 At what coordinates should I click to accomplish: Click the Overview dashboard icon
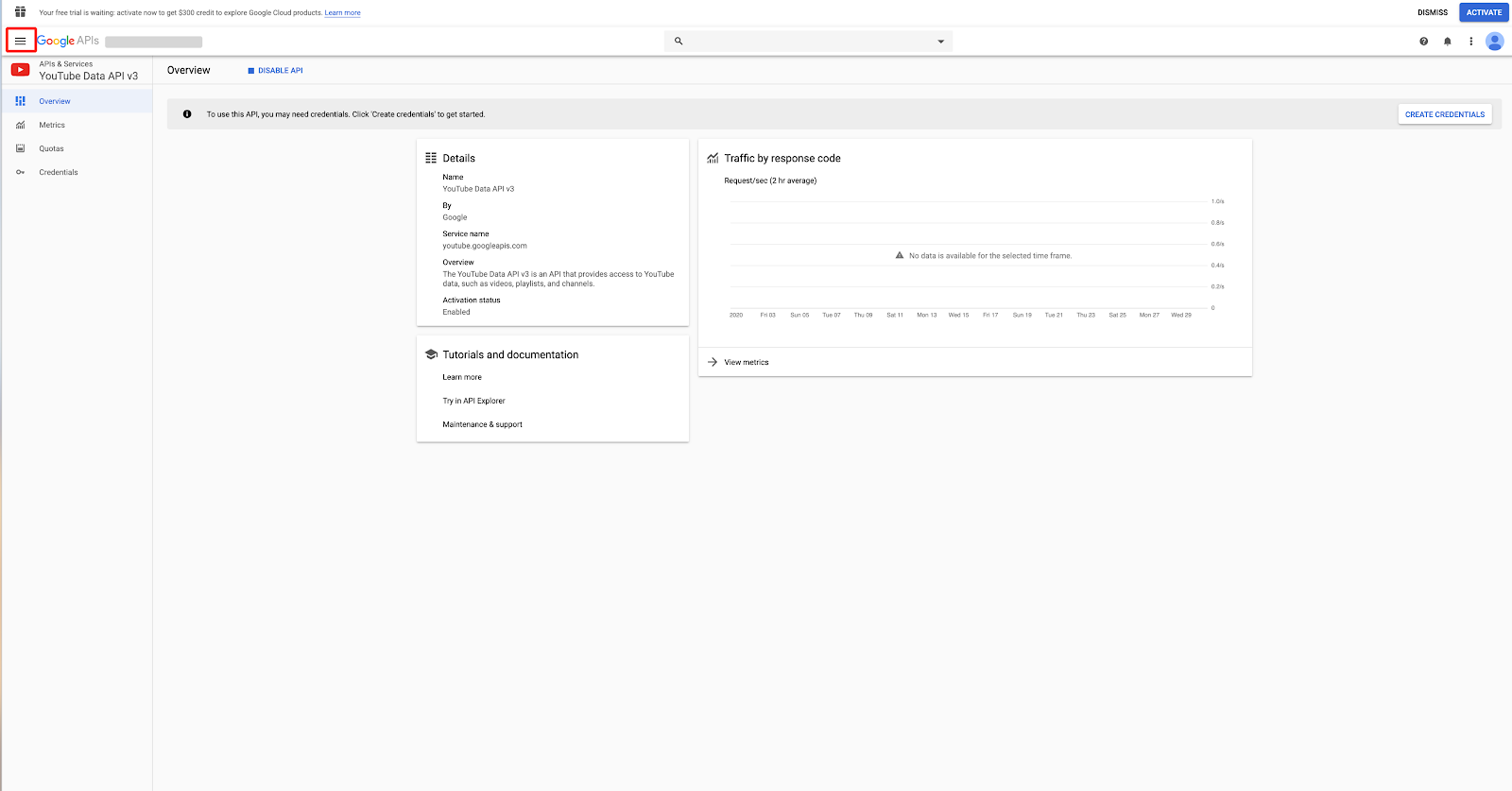point(21,101)
